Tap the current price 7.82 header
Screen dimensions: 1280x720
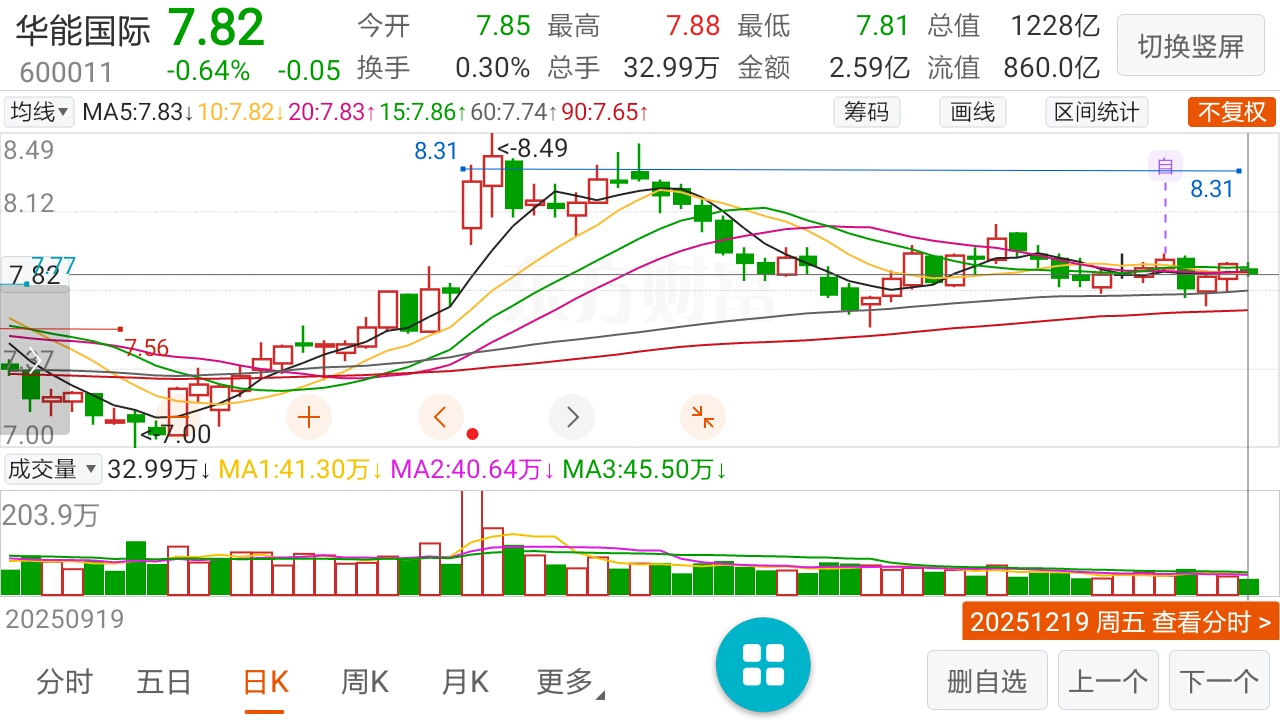coord(215,27)
